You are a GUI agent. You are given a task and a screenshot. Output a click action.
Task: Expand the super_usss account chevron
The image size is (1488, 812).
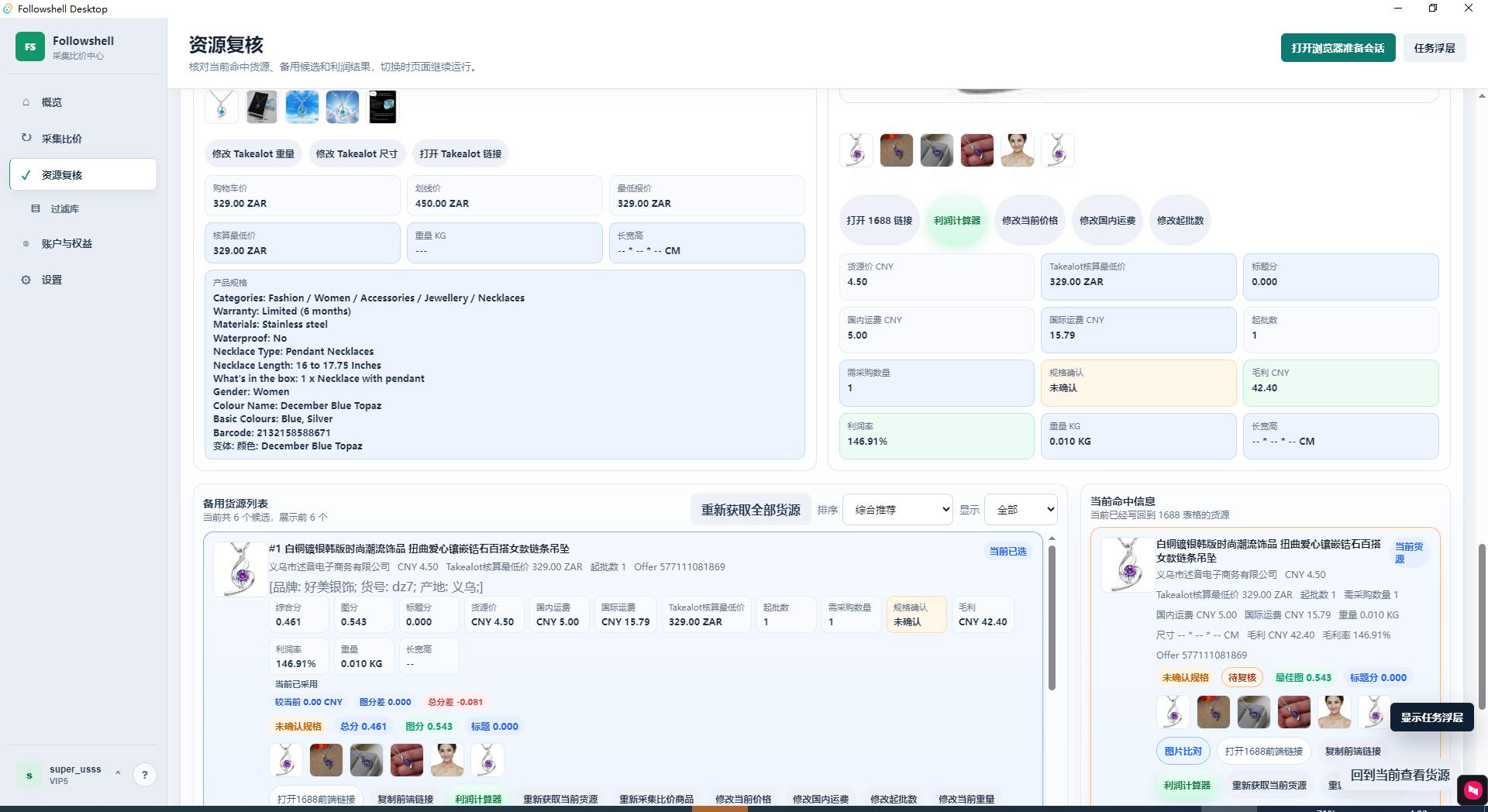(118, 772)
